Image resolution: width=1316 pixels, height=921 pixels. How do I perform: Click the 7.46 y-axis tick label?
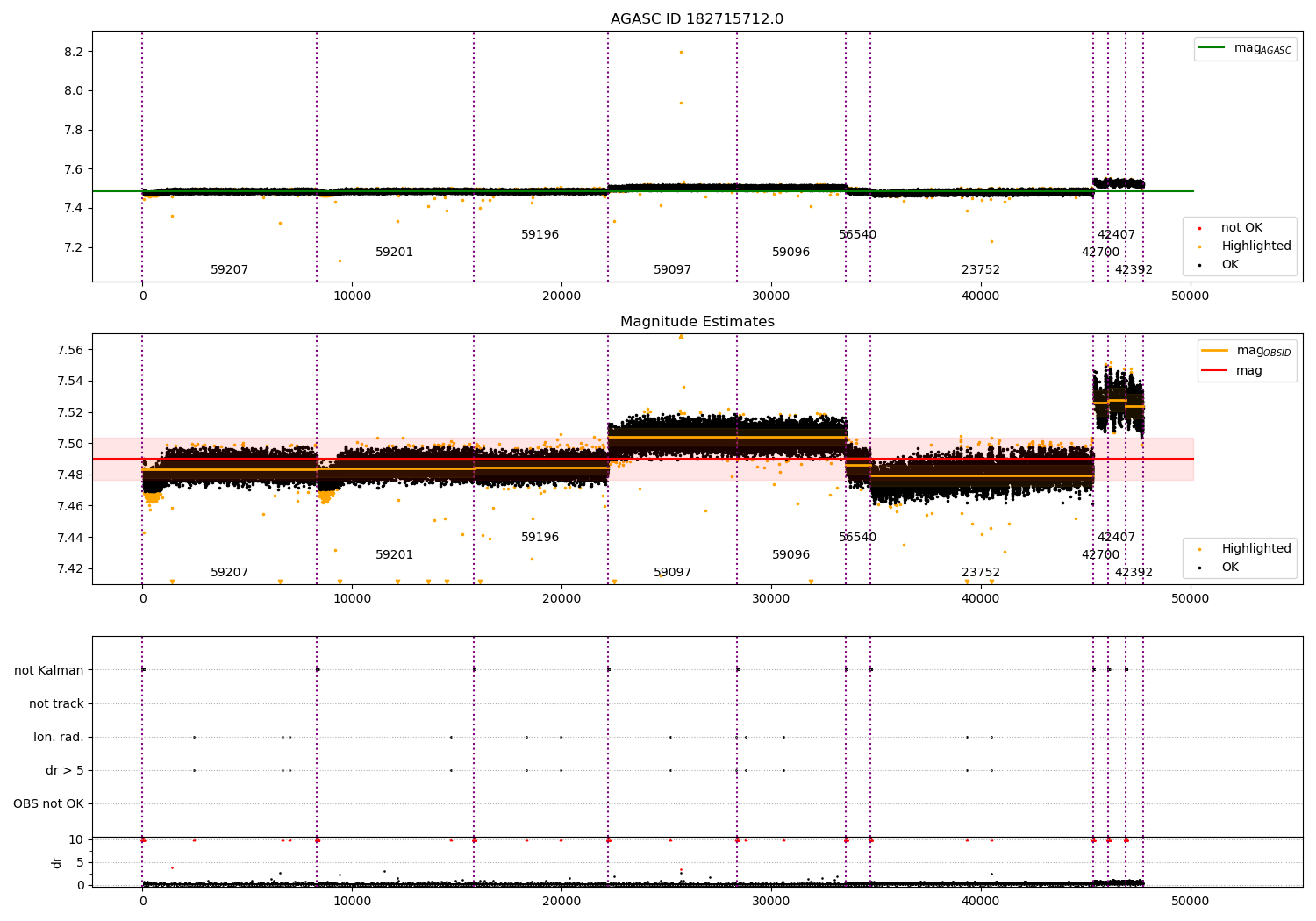(70, 506)
